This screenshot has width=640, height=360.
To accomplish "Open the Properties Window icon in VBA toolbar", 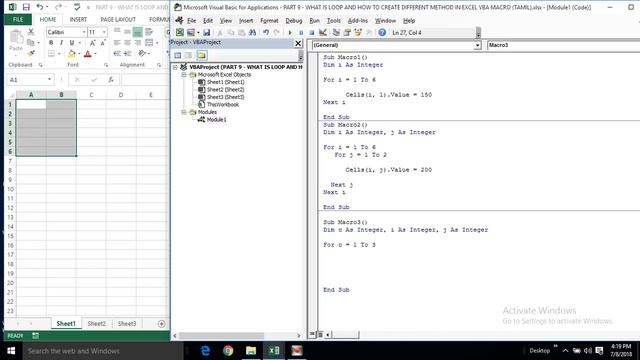I will pos(347,32).
